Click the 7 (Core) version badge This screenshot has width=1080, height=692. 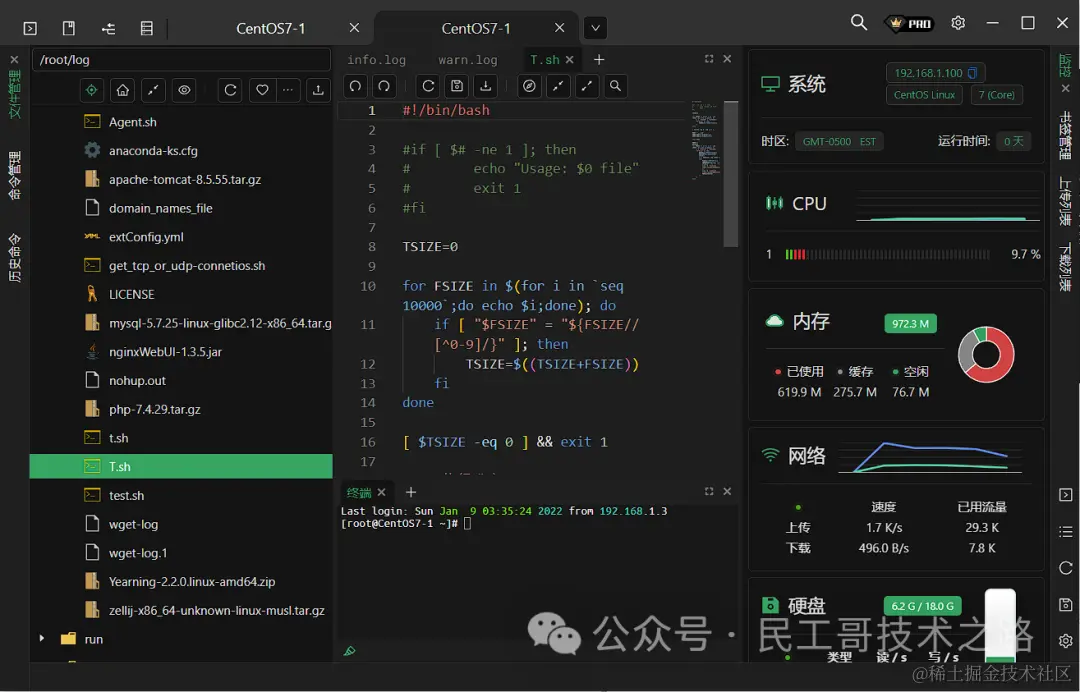pos(997,95)
